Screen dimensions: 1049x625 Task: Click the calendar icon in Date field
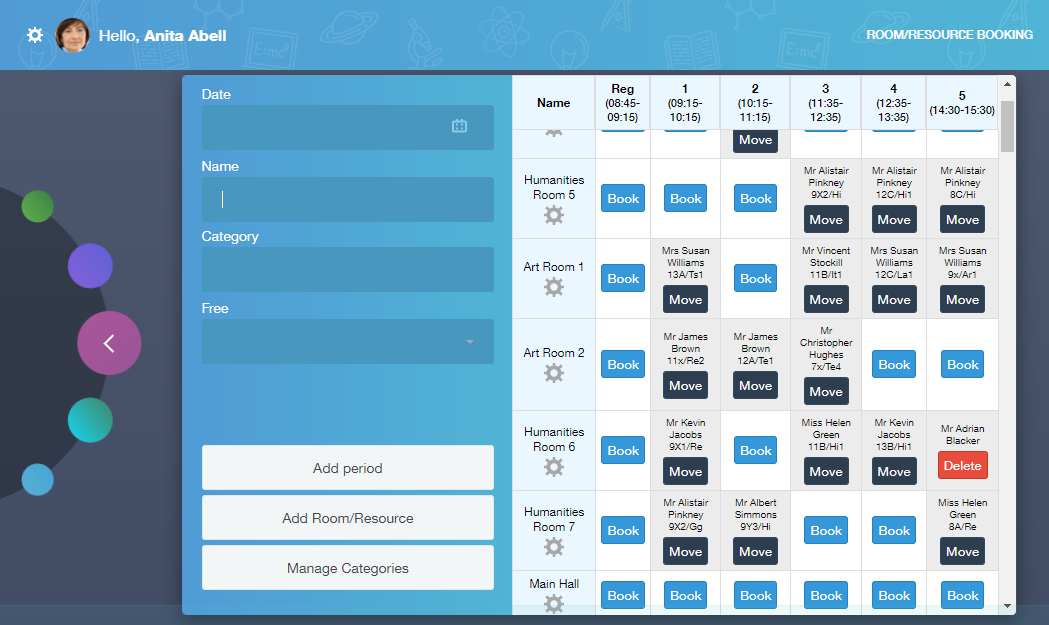point(459,126)
